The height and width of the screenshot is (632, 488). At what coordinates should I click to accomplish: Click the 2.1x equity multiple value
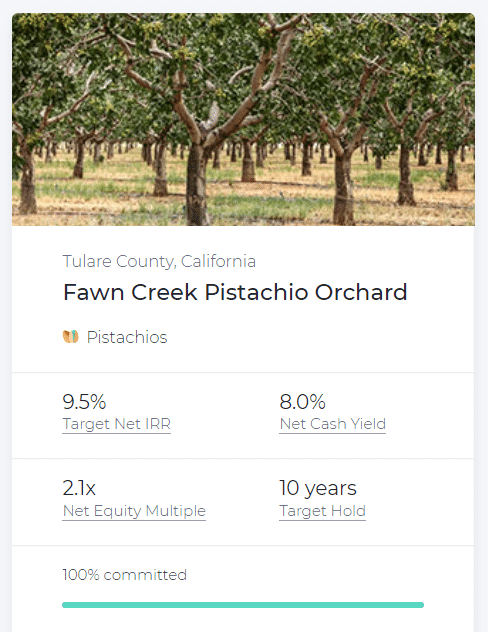pyautogui.click(x=79, y=488)
